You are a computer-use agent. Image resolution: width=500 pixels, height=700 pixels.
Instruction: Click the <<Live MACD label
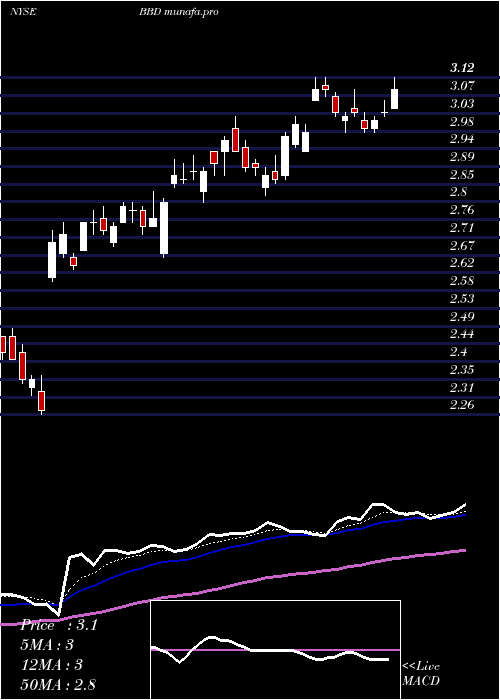pos(421,674)
